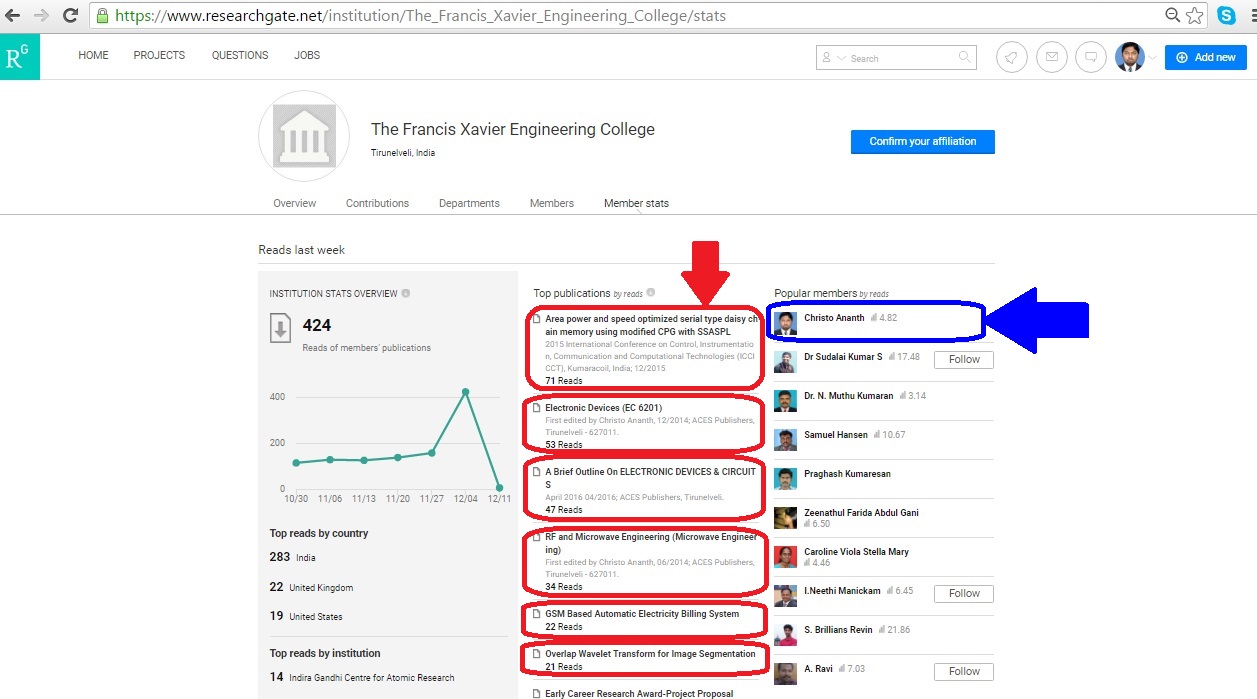Open Overlap Wavelet Transform for Image Segmentation
This screenshot has width=1257, height=699.
point(650,654)
